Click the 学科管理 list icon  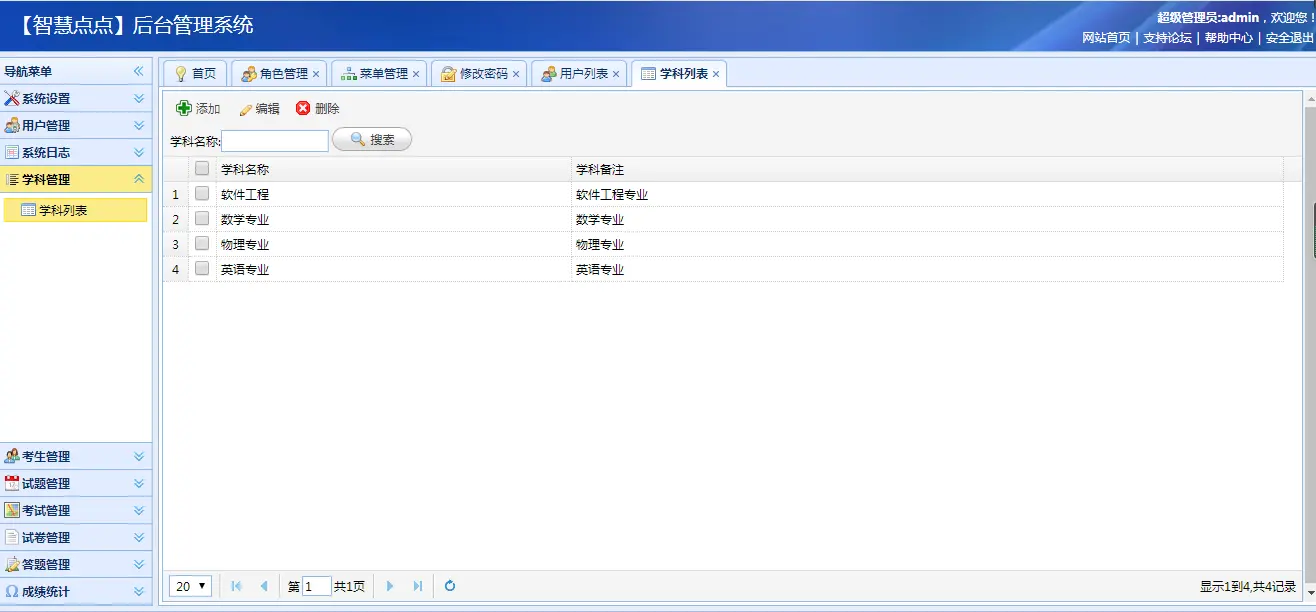[x=12, y=180]
